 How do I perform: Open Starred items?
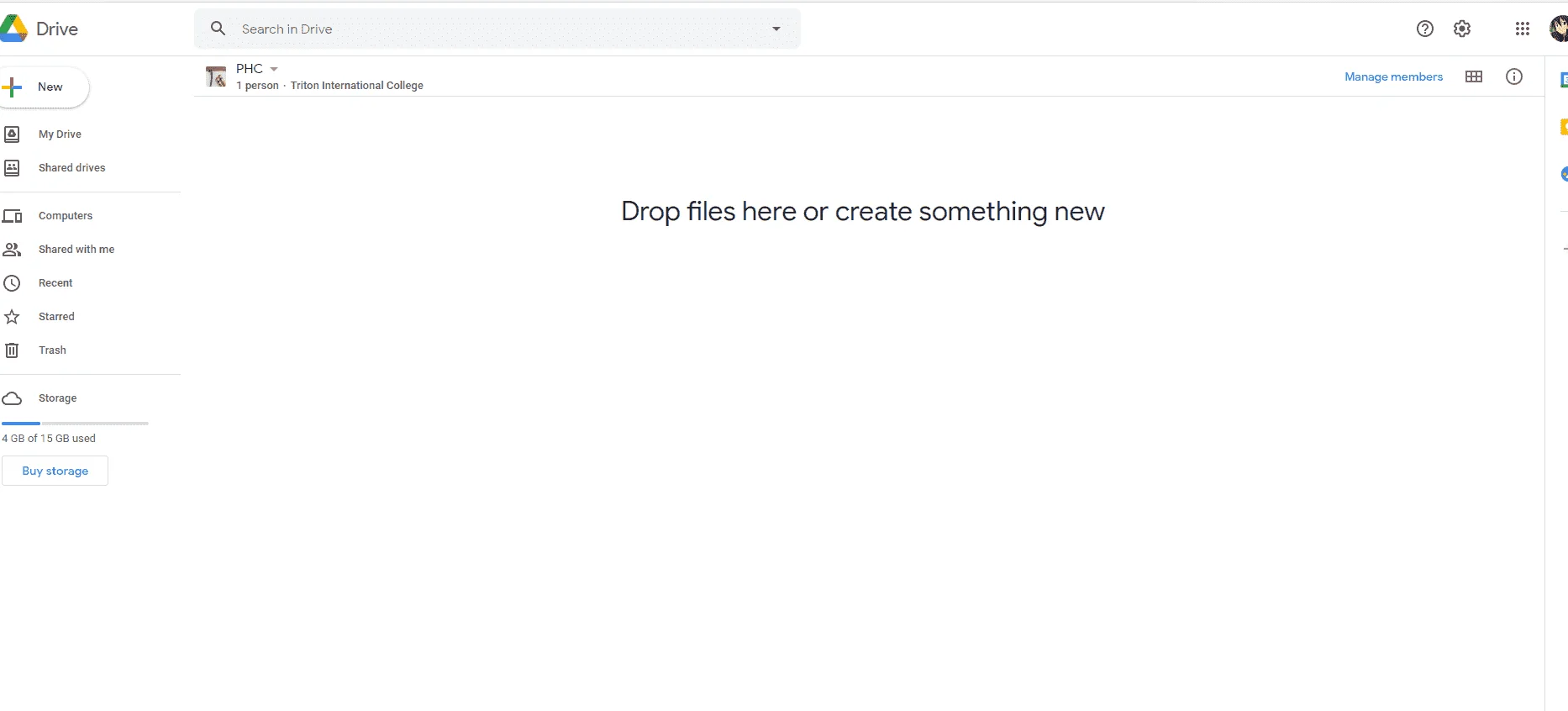pos(56,316)
